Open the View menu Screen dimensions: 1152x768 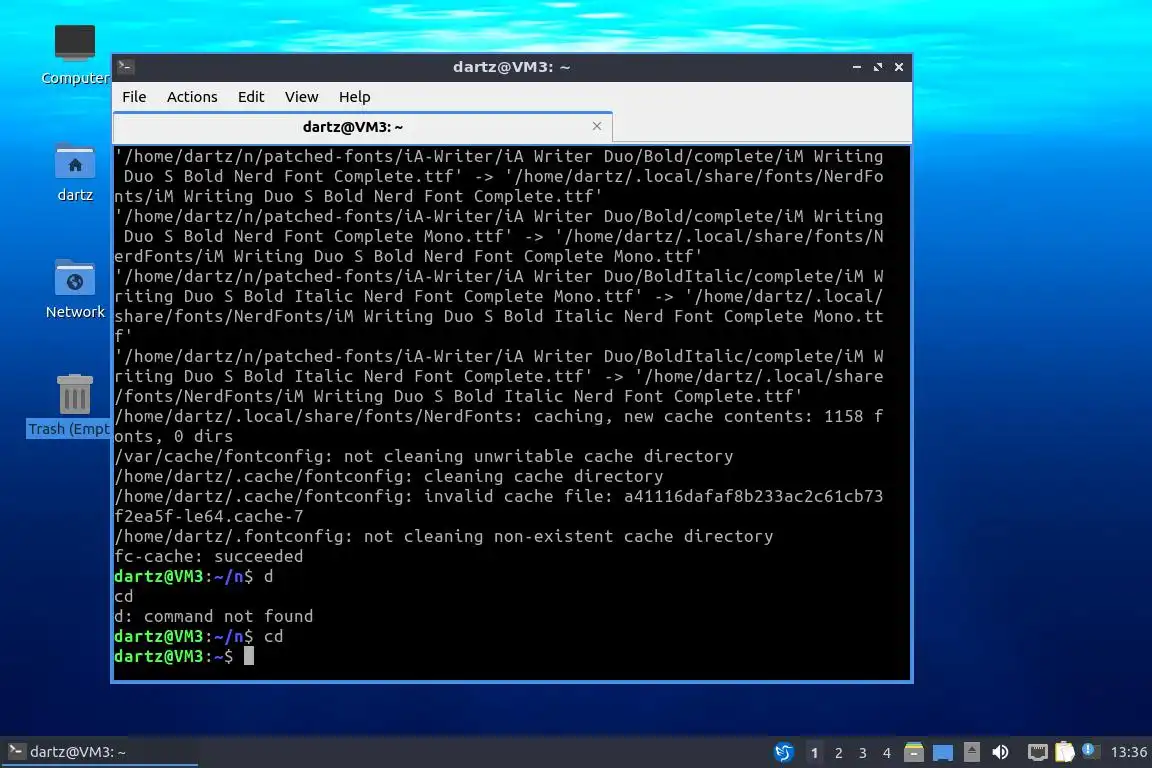[301, 97]
